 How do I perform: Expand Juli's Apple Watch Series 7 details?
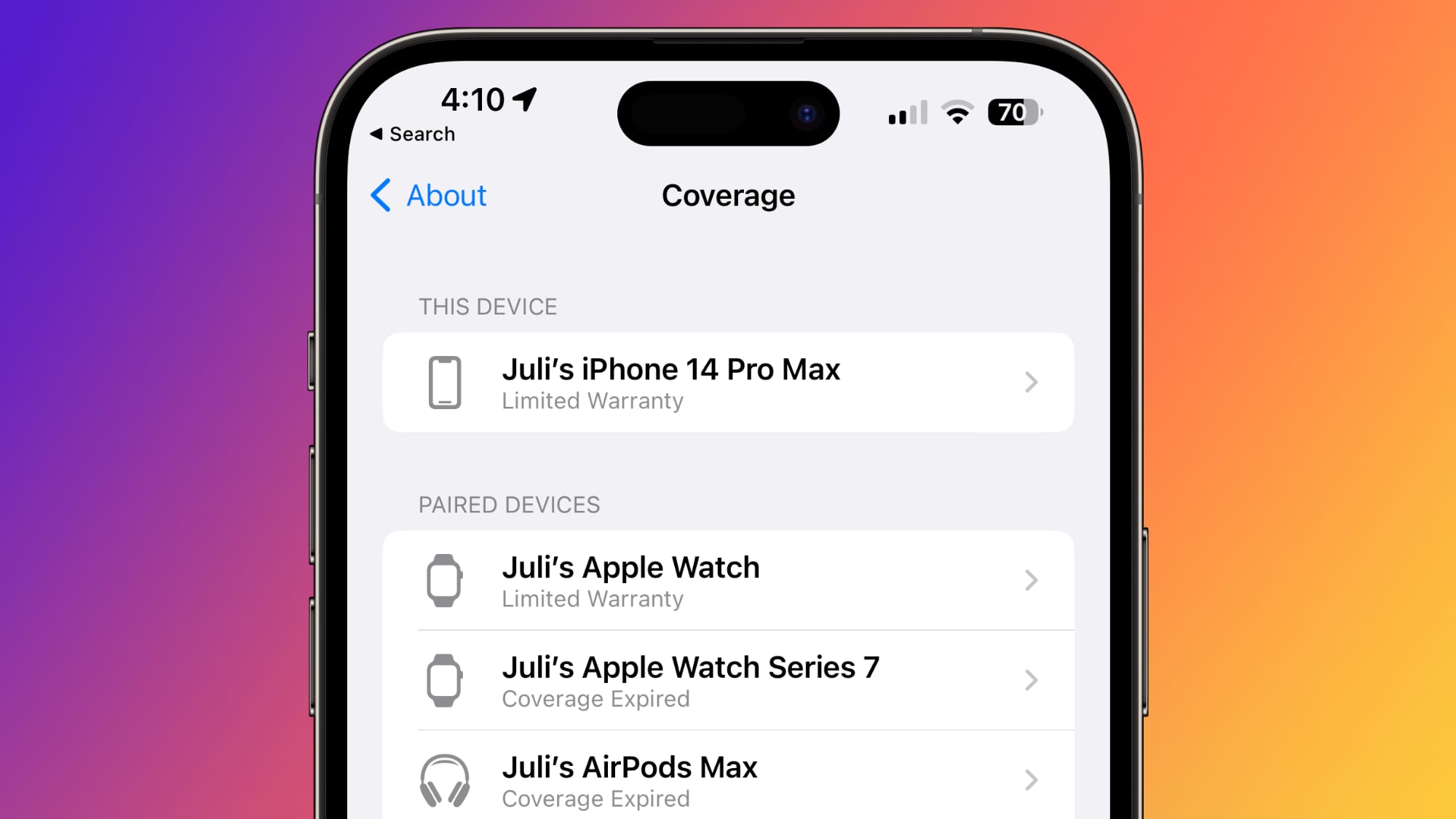[728, 681]
